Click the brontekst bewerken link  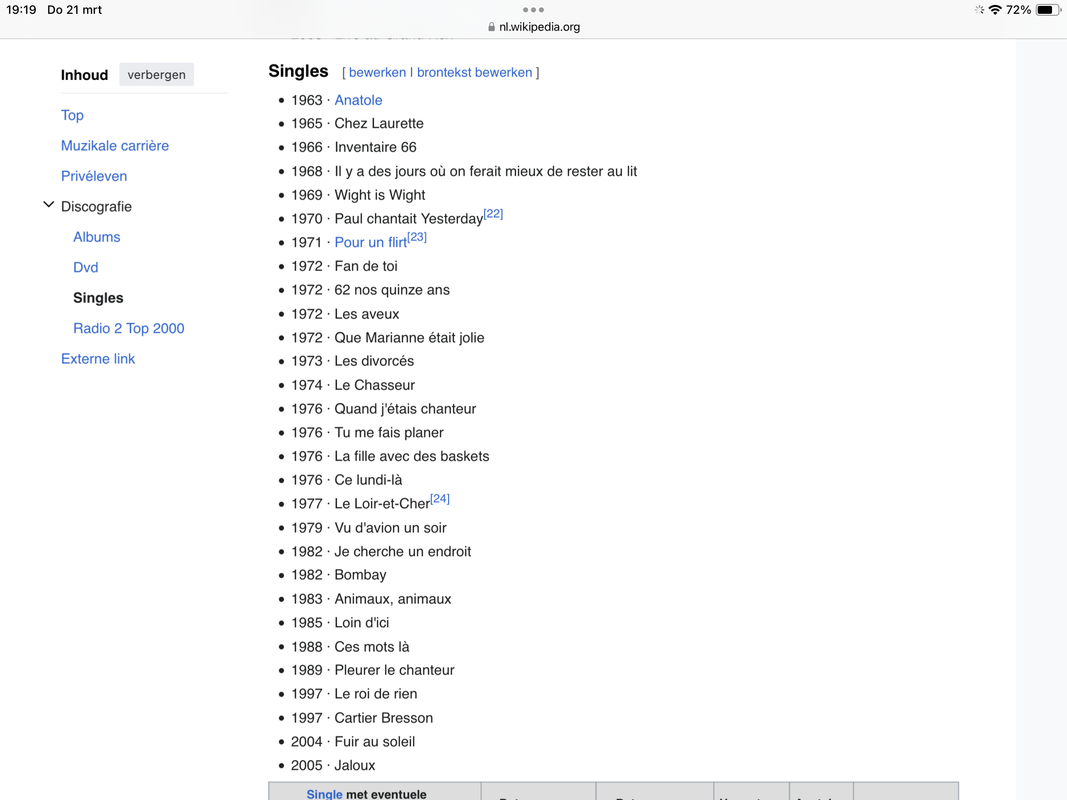(474, 73)
